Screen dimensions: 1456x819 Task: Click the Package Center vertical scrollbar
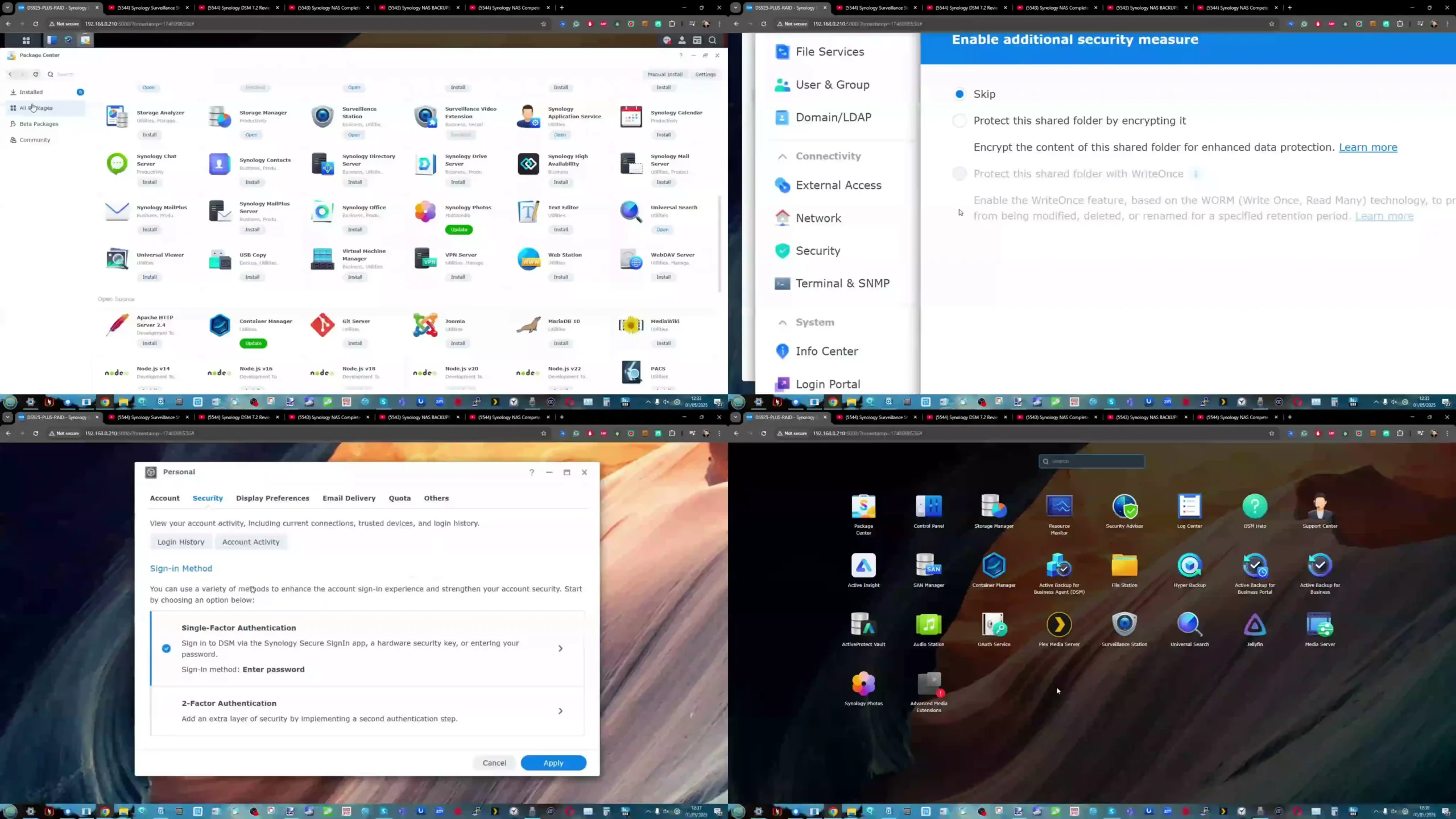(720, 245)
